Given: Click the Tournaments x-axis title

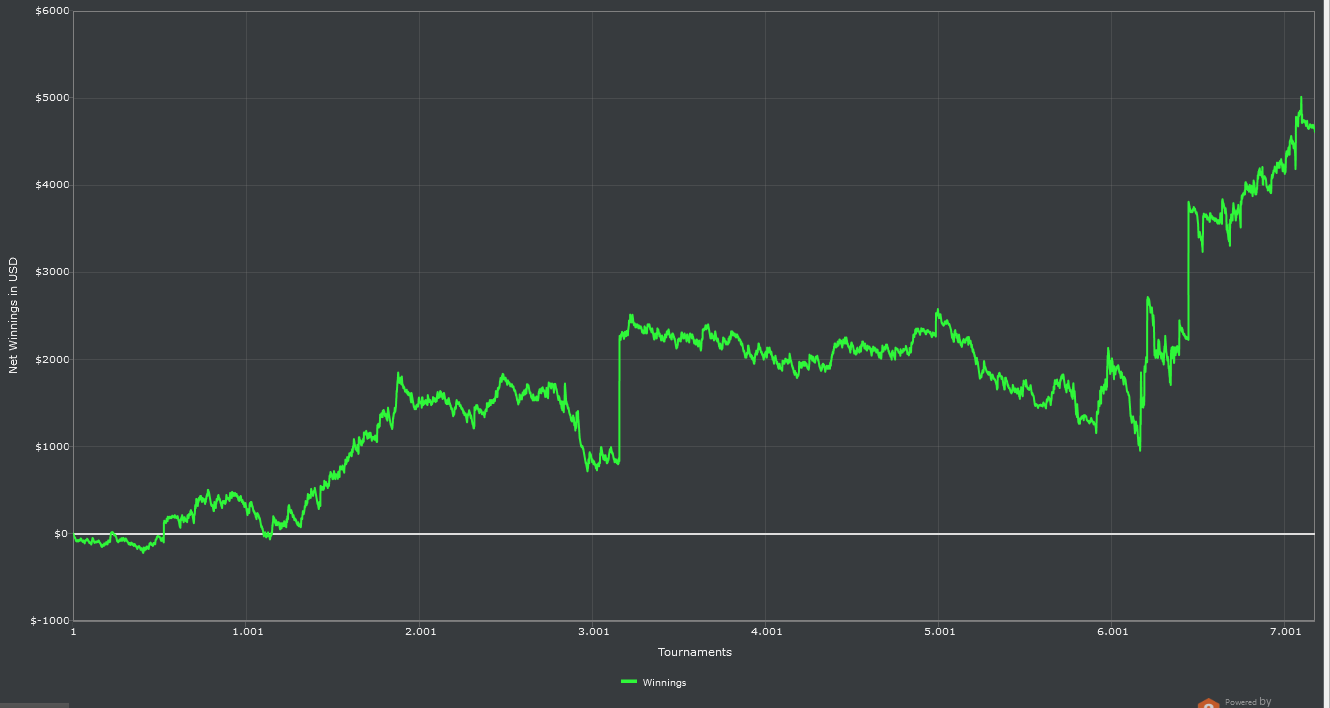Looking at the screenshot, I should coord(694,652).
